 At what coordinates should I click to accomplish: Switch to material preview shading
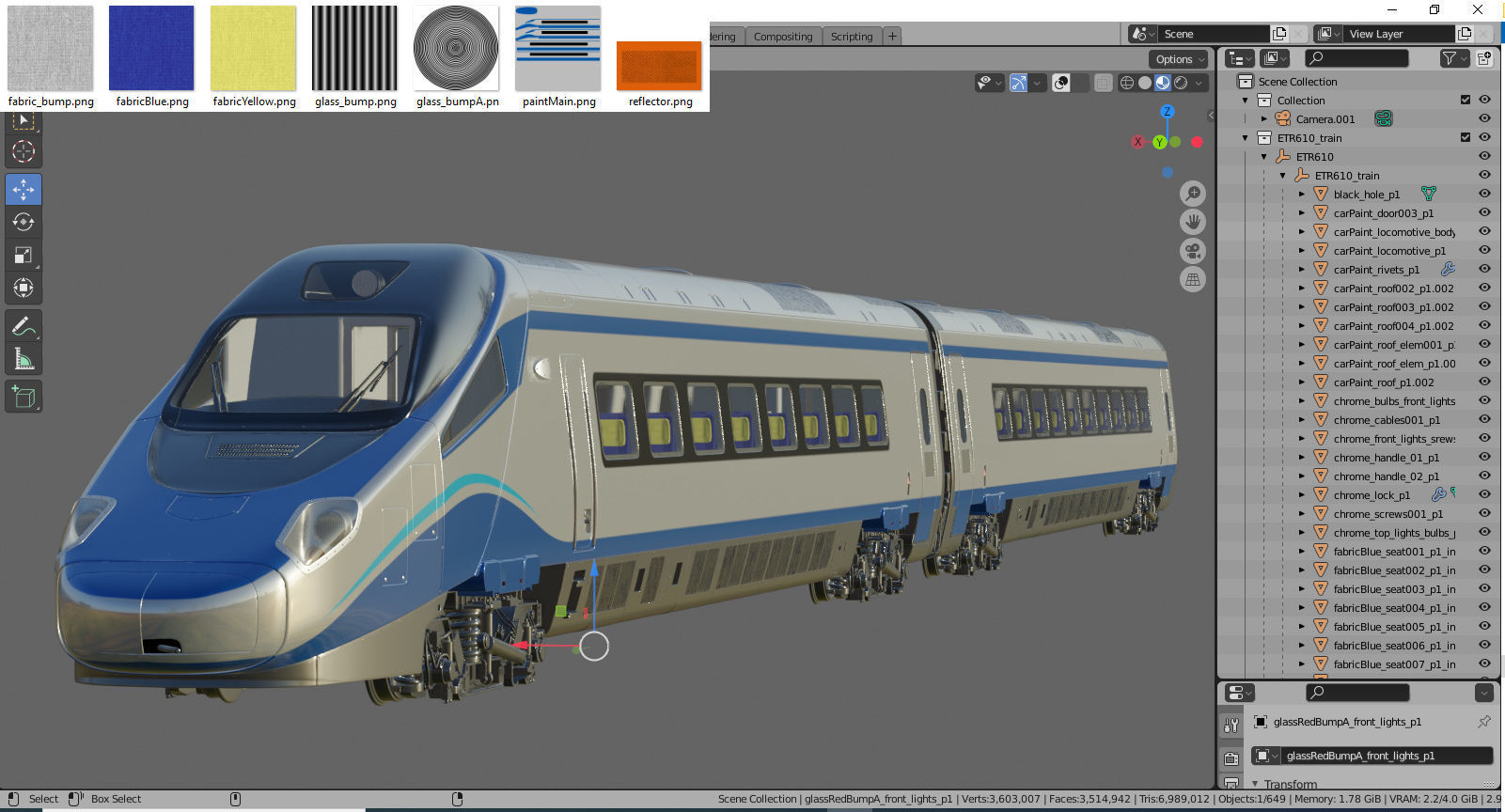(1163, 83)
